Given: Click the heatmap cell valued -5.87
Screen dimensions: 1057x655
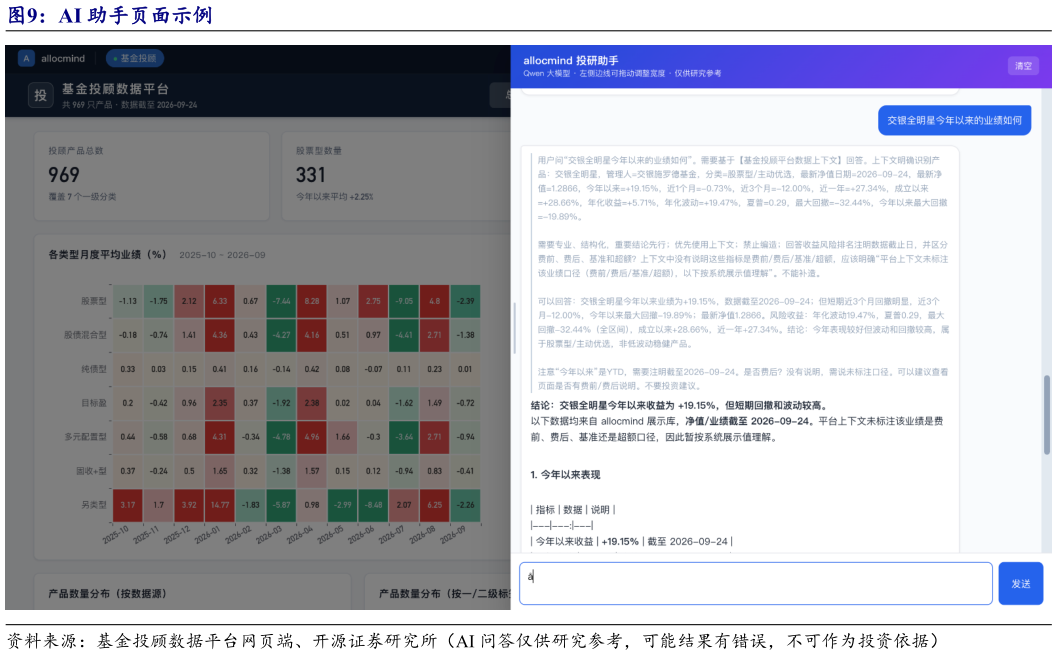Looking at the screenshot, I should [281, 505].
